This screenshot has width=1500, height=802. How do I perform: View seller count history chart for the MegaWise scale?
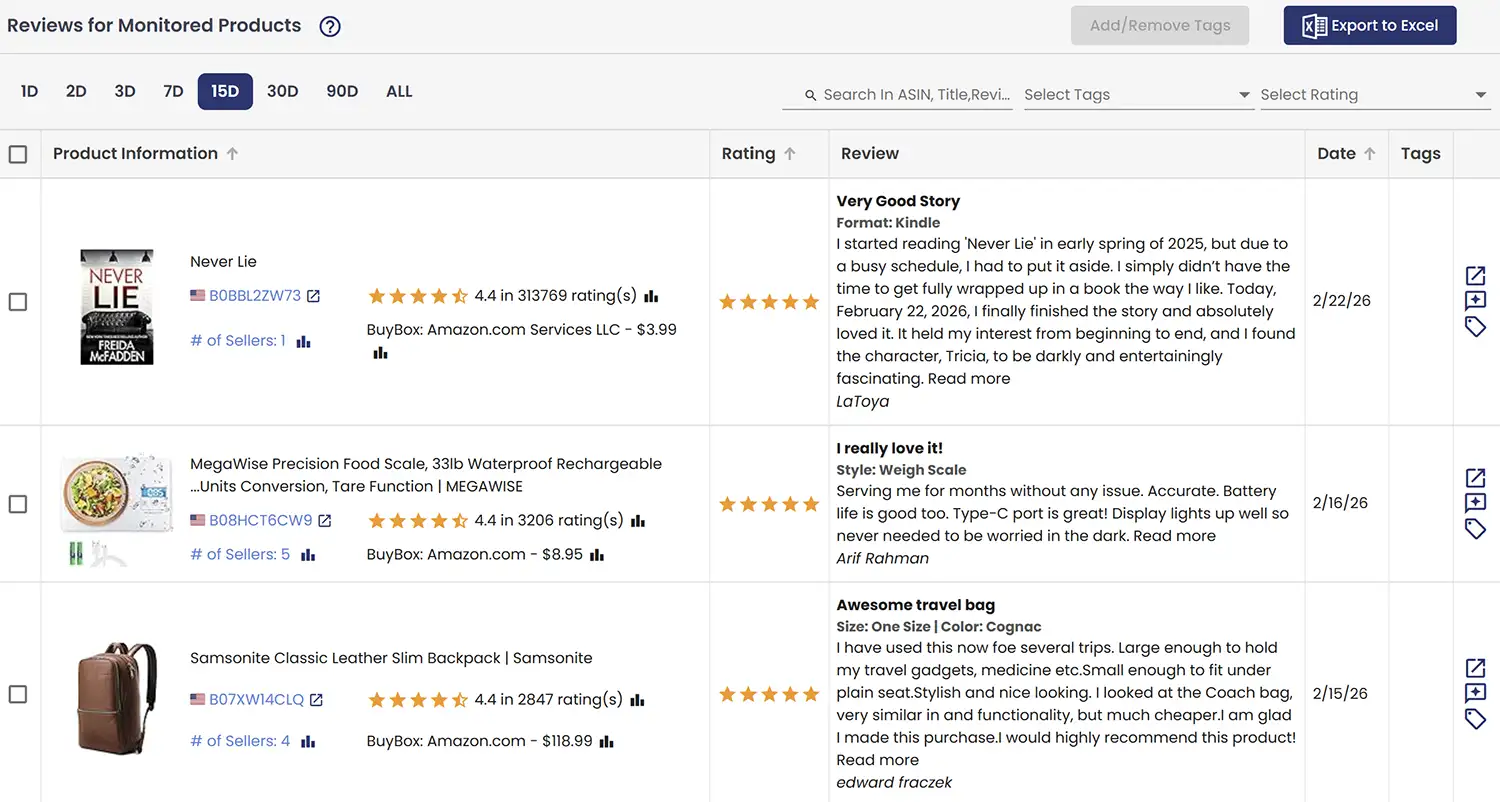tap(307, 554)
